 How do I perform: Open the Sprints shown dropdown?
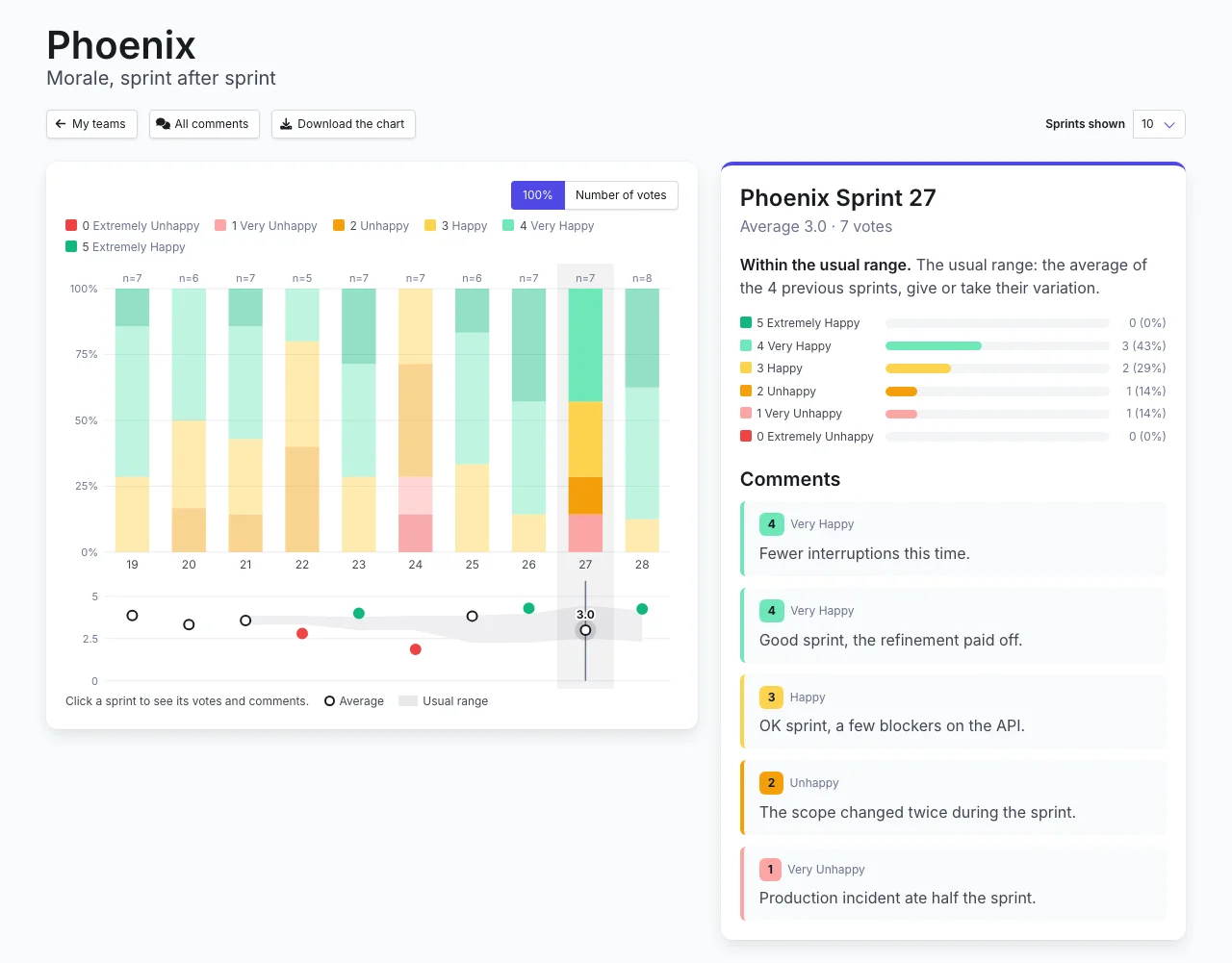click(1159, 124)
